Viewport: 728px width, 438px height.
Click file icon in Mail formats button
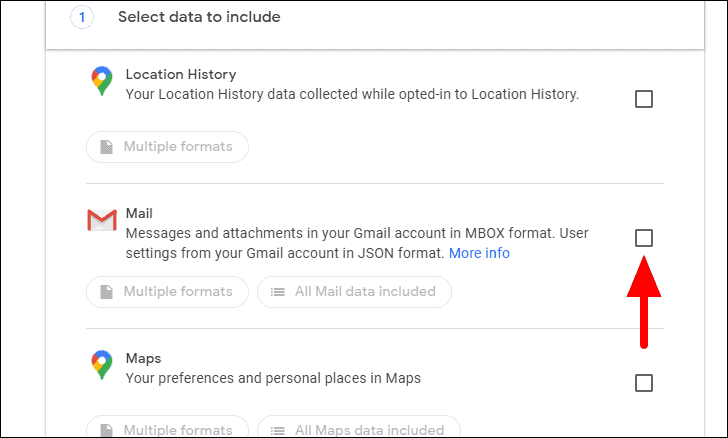[x=106, y=292]
